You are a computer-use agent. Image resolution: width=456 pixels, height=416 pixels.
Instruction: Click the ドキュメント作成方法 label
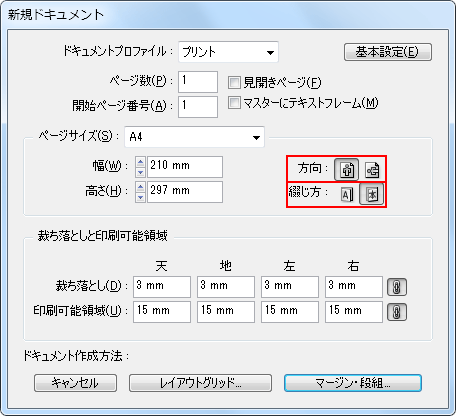tap(76, 356)
